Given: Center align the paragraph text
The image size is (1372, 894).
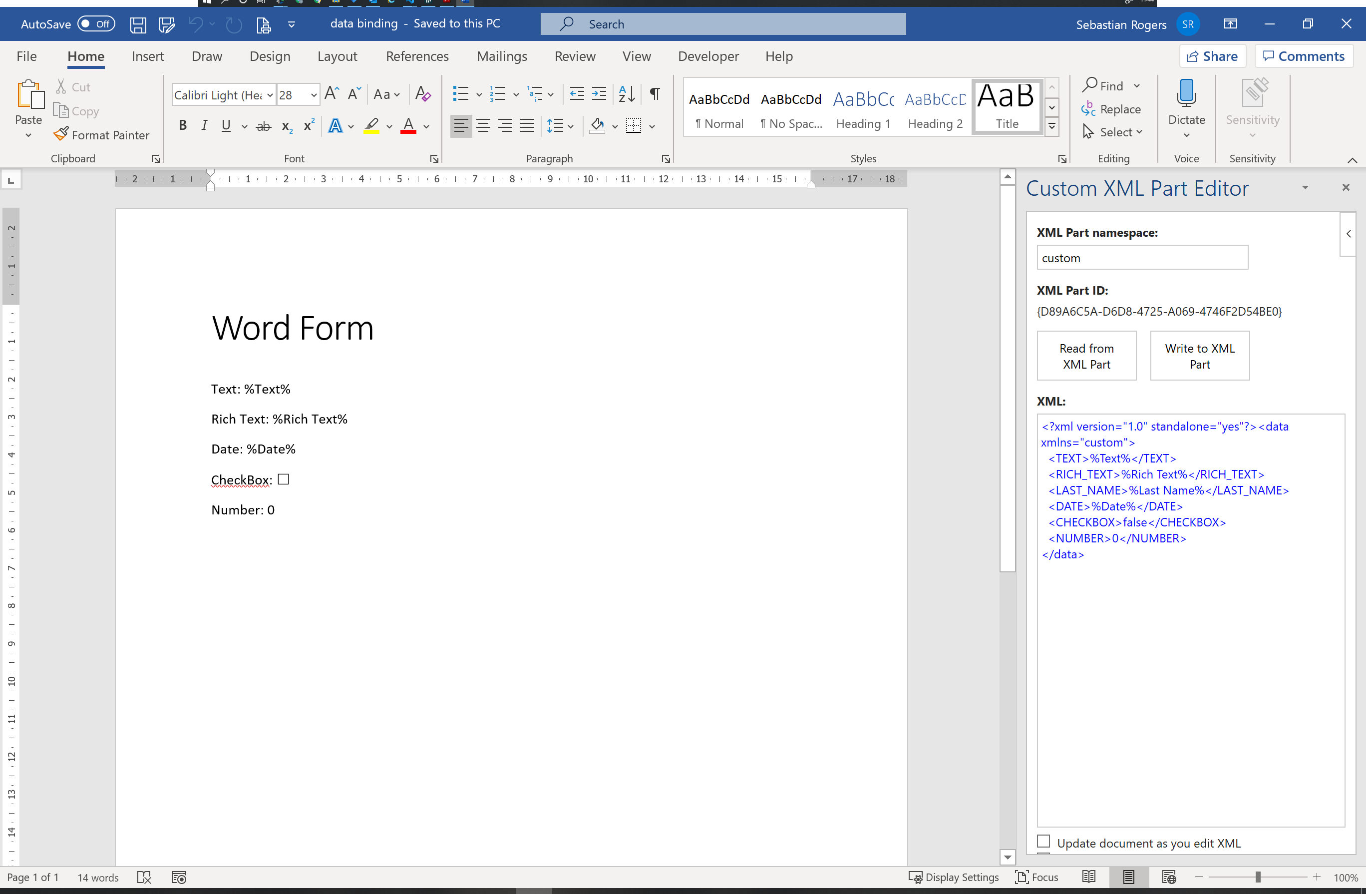Looking at the screenshot, I should tap(483, 126).
